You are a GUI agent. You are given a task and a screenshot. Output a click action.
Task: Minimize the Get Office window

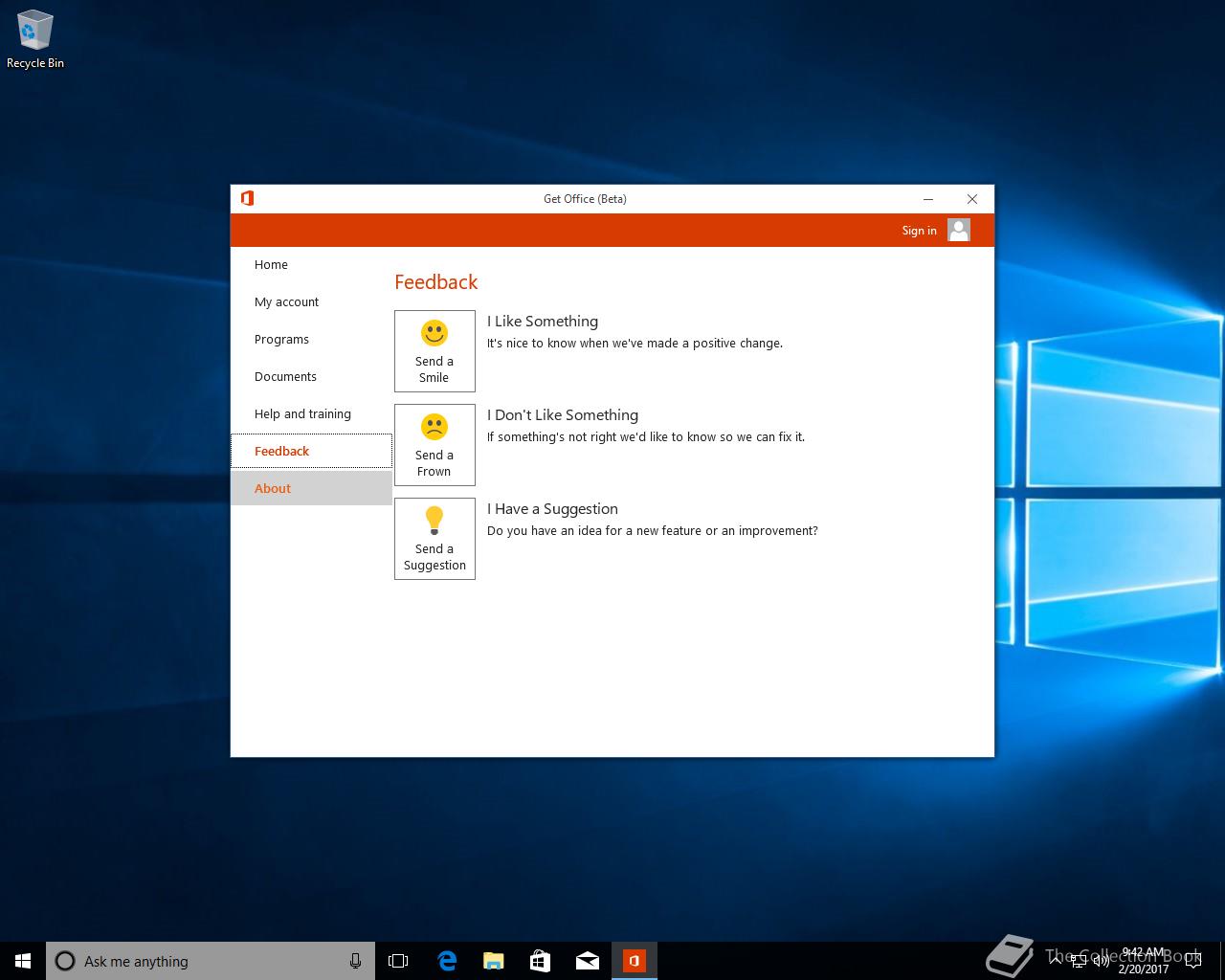928,199
